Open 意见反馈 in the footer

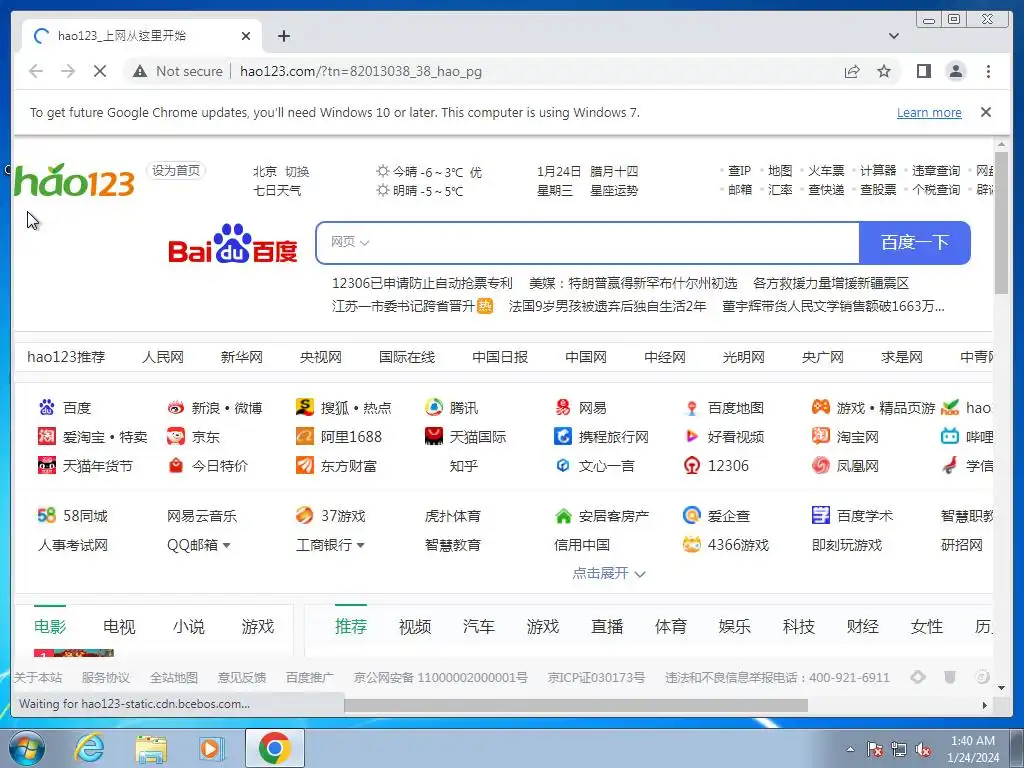tap(242, 677)
